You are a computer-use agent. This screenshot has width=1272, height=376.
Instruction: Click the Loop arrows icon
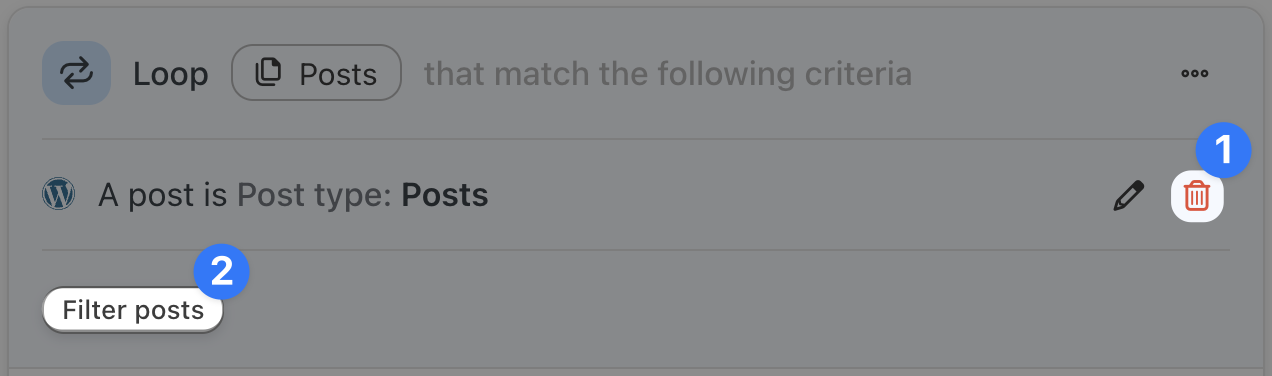pyautogui.click(x=76, y=73)
